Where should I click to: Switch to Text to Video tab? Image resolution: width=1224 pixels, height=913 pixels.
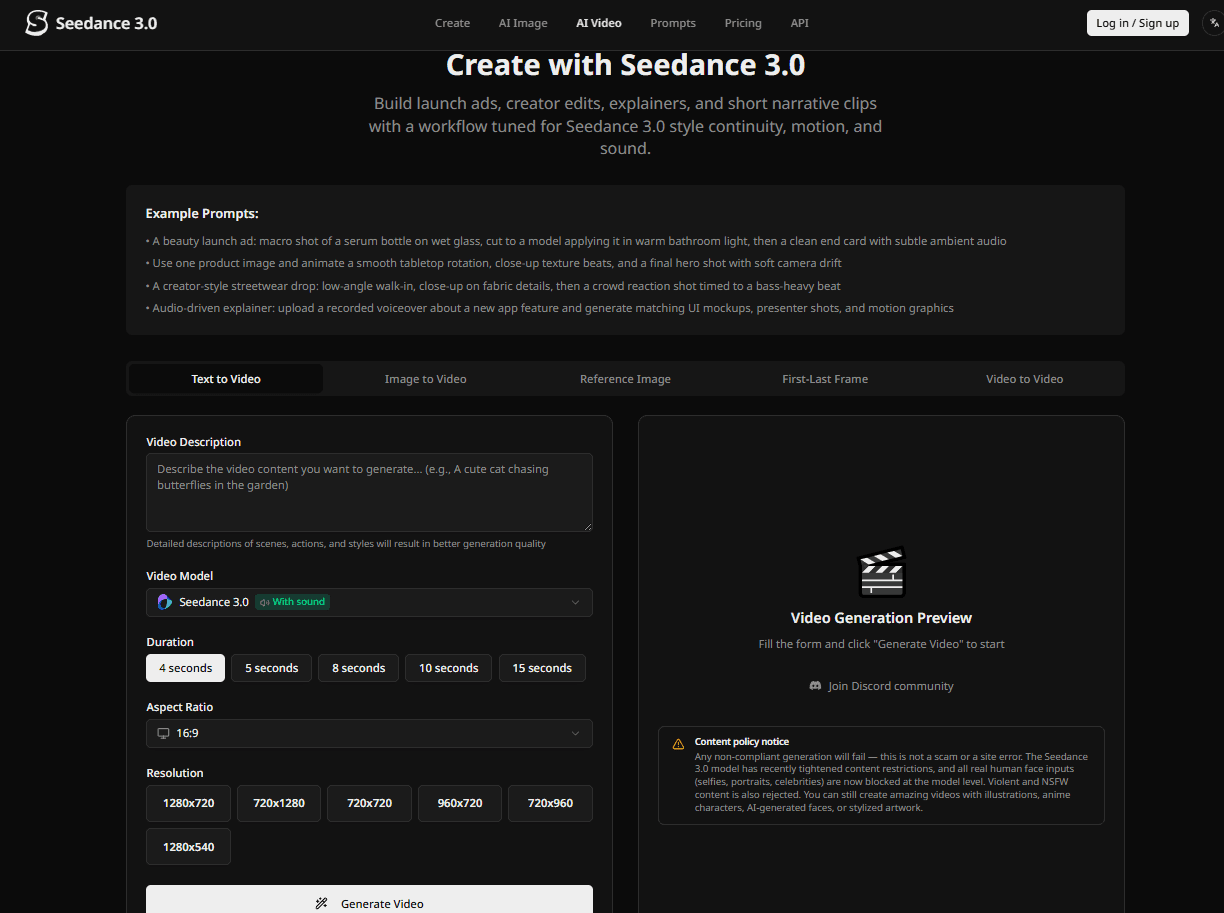pos(226,379)
